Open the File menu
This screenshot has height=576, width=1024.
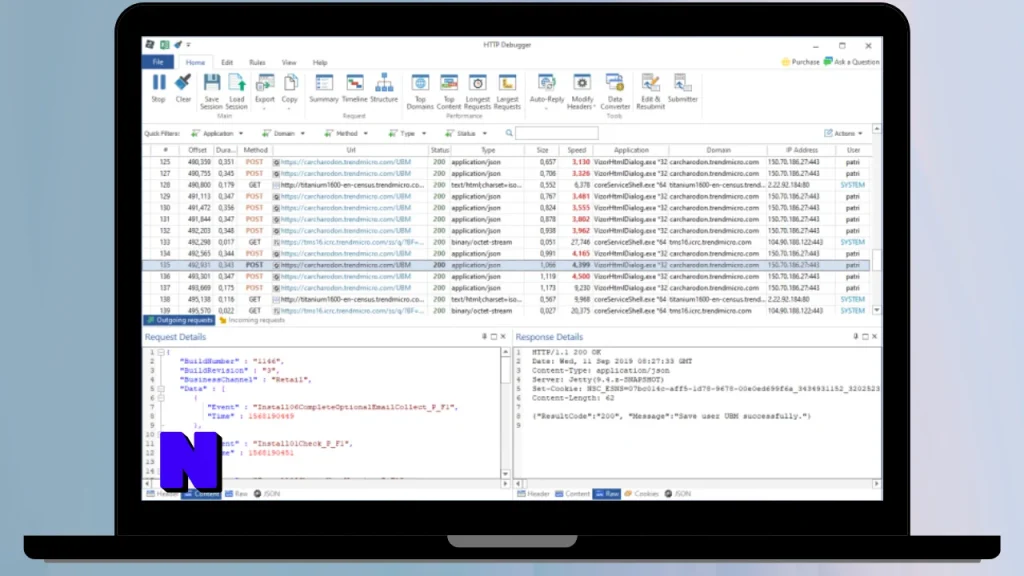click(x=158, y=62)
